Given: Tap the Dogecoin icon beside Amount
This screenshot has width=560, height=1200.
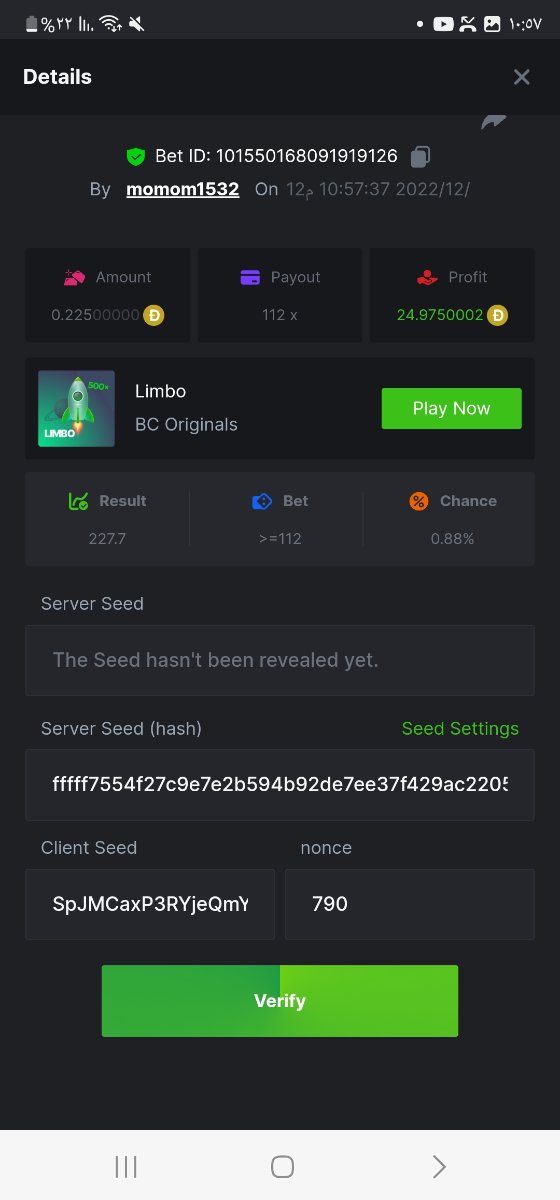Looking at the screenshot, I should 153,315.
